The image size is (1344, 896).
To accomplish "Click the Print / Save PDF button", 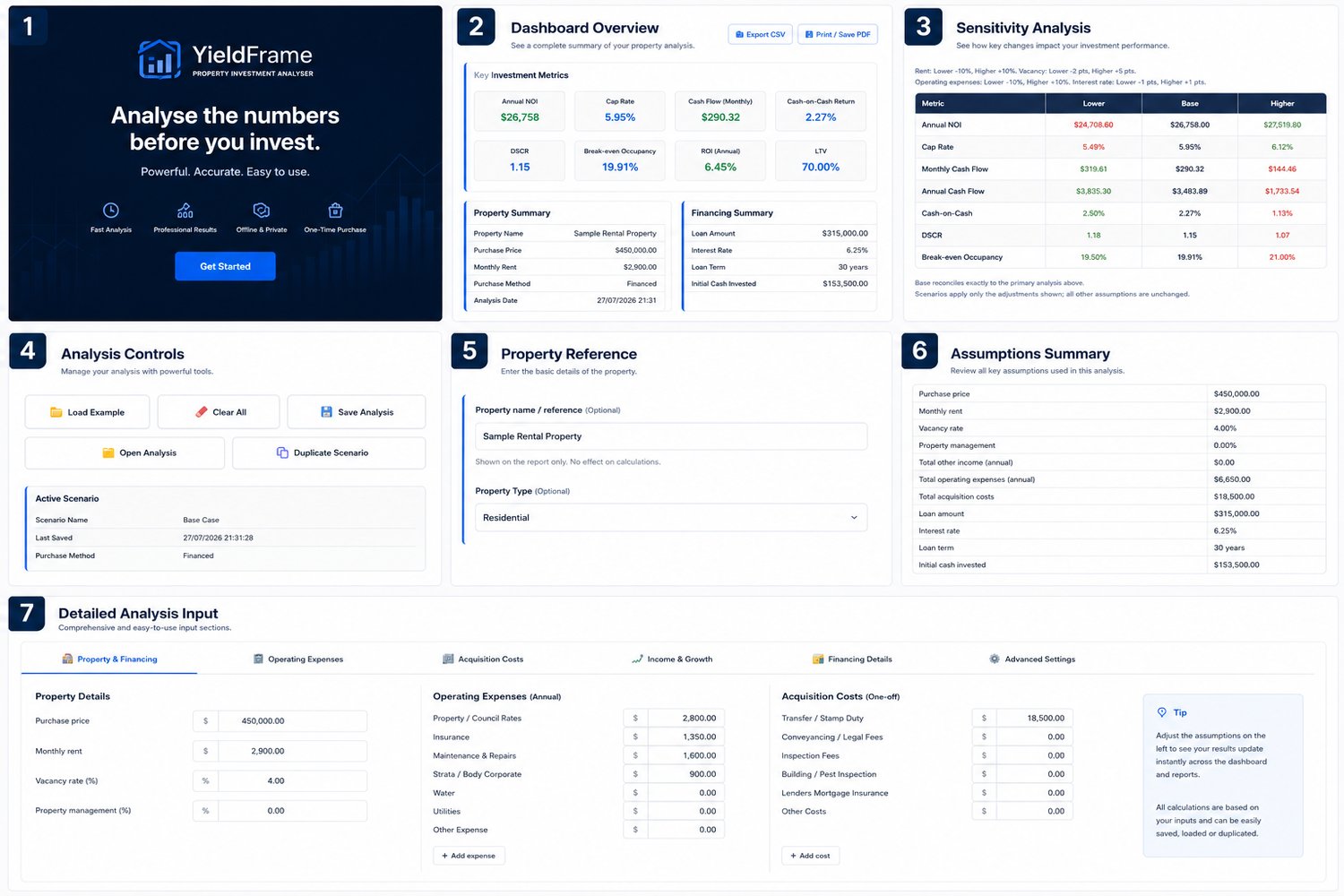I will pos(838,34).
